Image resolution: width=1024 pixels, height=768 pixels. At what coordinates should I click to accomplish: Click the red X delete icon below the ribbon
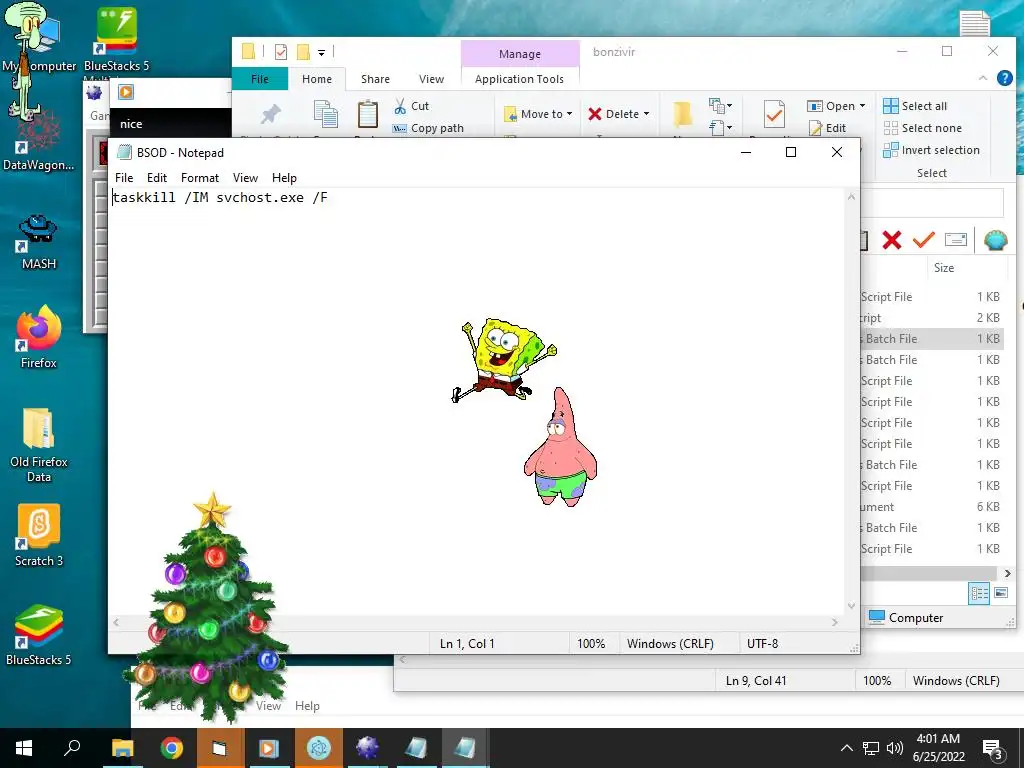[x=891, y=240]
